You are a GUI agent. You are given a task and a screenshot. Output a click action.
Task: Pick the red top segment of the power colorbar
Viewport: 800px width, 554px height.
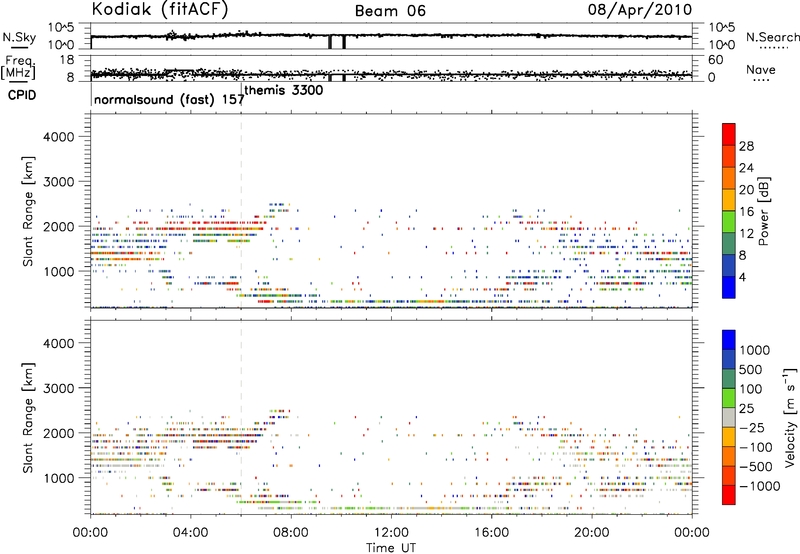click(729, 134)
